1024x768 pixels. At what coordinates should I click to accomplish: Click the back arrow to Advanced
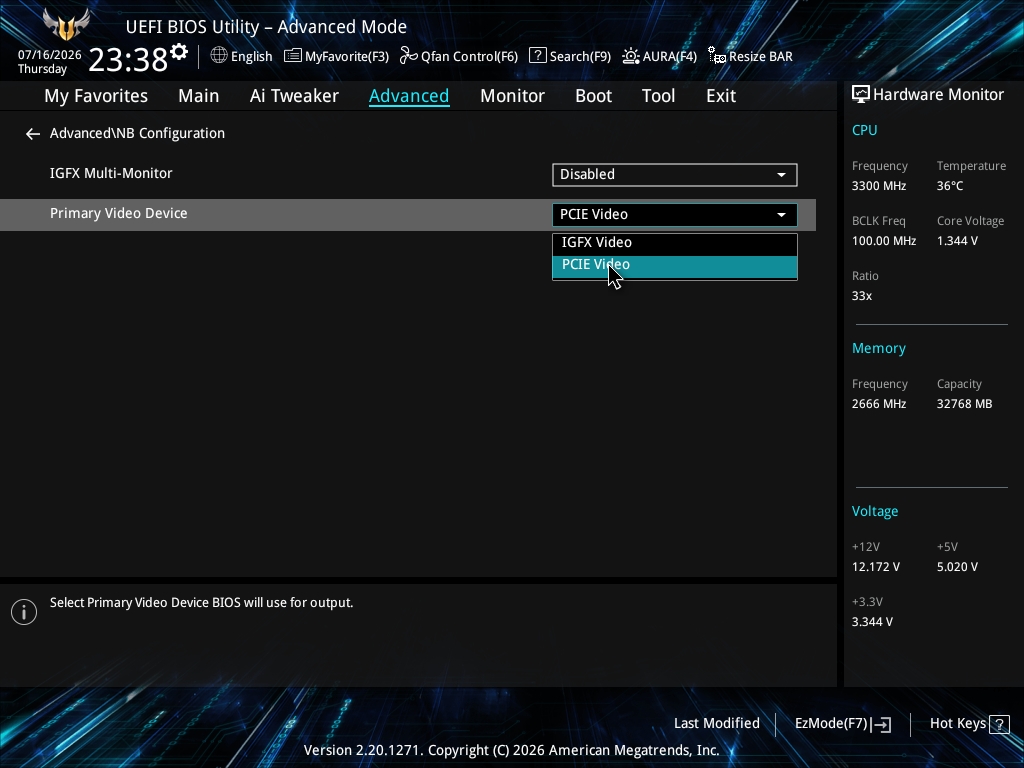[x=33, y=134]
